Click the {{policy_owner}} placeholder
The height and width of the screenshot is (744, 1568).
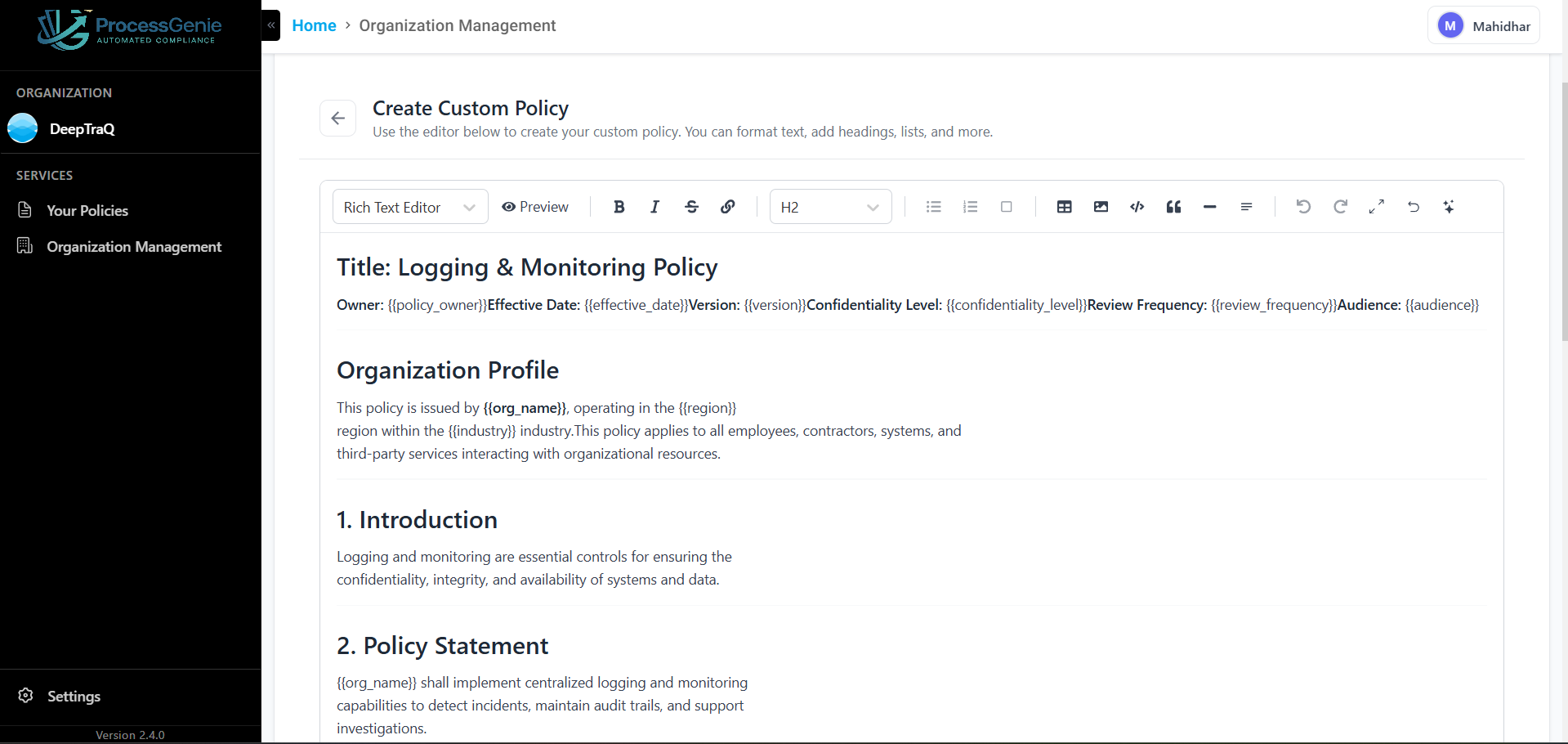pos(437,305)
